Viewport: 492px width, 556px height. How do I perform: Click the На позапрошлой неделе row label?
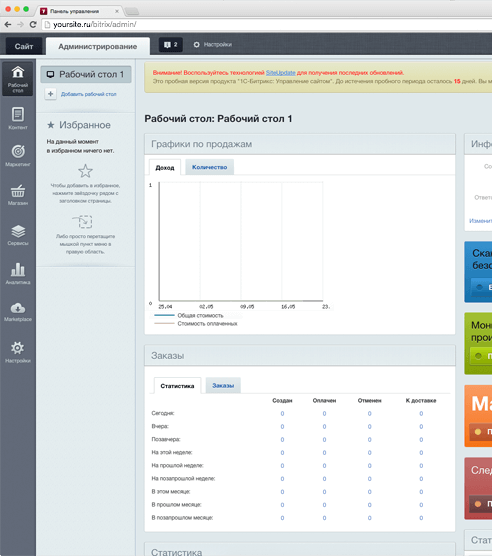click(x=183, y=479)
